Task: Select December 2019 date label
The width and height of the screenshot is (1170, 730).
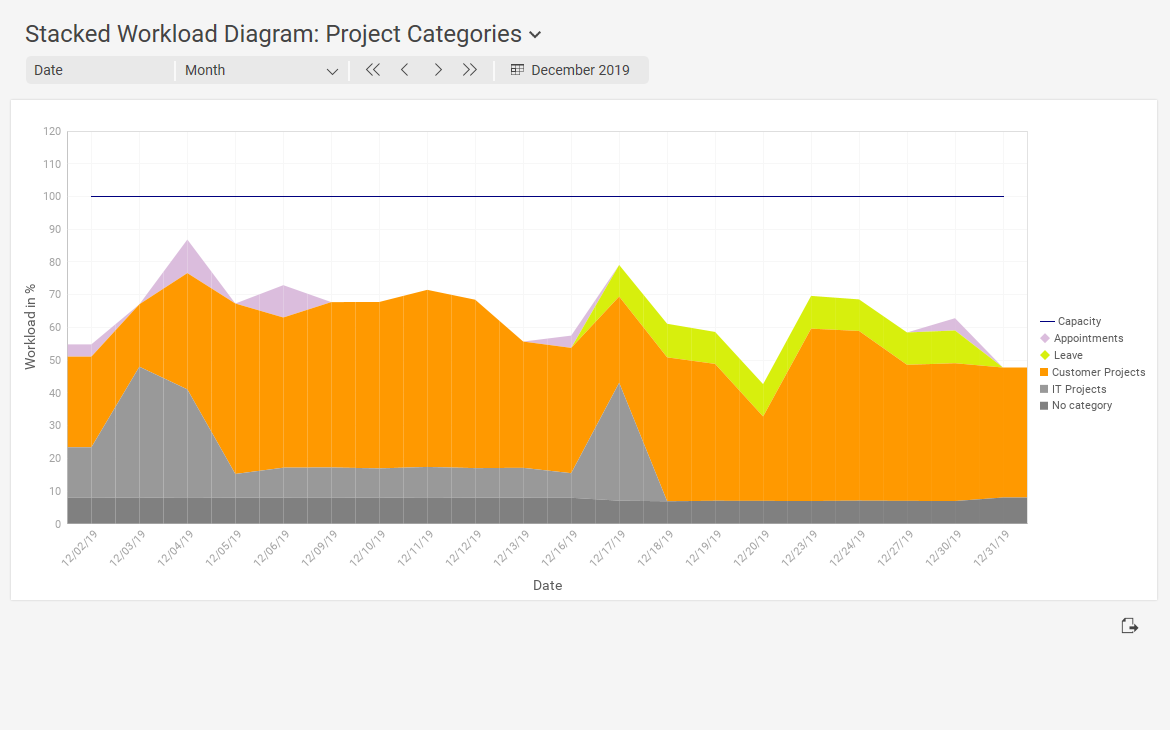Action: coord(581,70)
